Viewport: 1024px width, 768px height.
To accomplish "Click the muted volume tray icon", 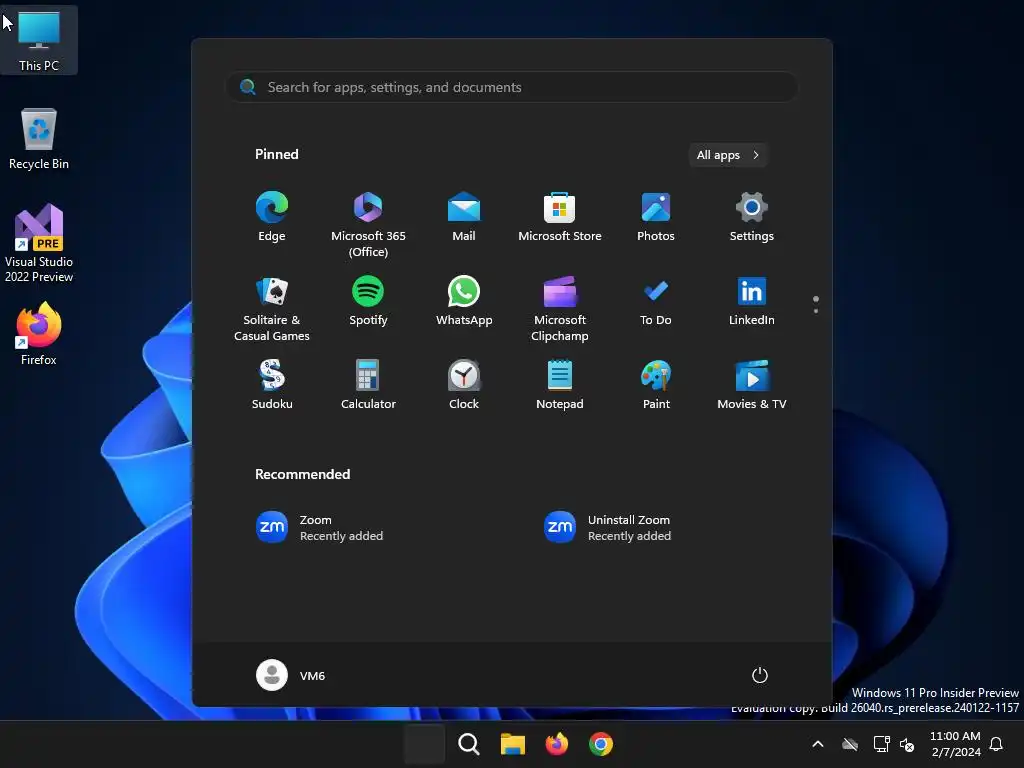I will click(x=907, y=744).
